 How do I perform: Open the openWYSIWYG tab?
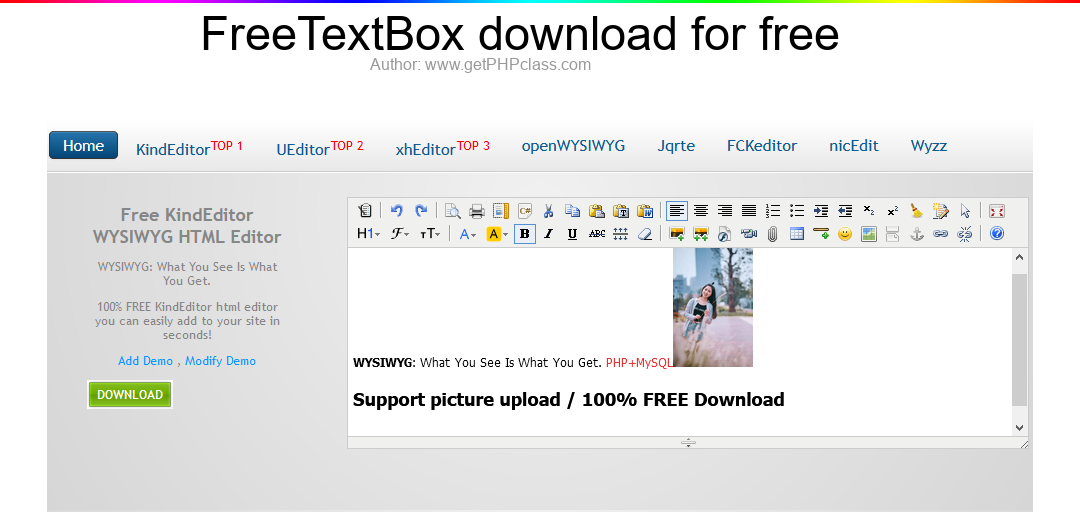tap(573, 145)
